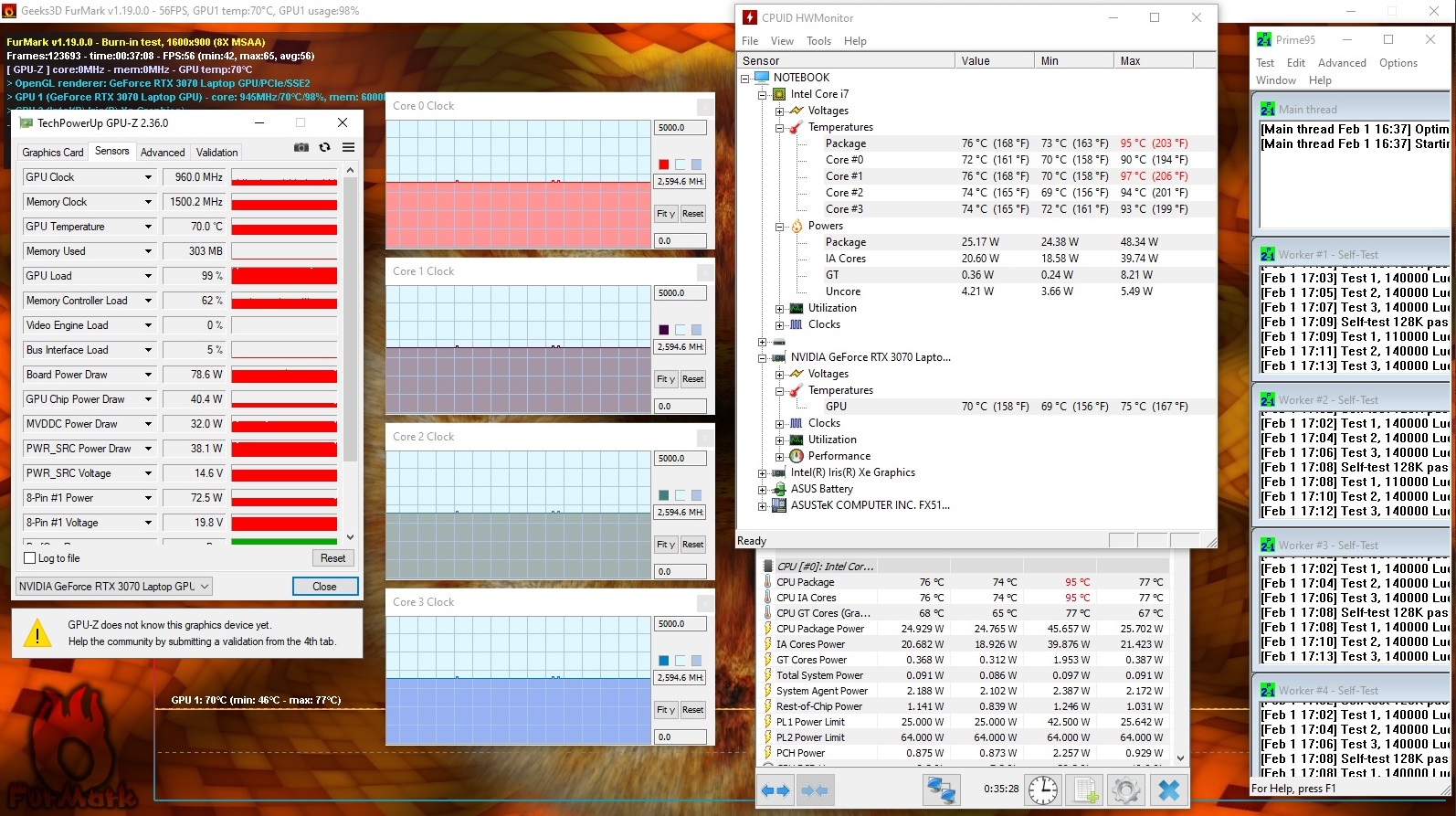Viewport: 1456px width, 816px height.
Task: Open the GPU Temperature sensor dropdown
Action: coord(148,227)
